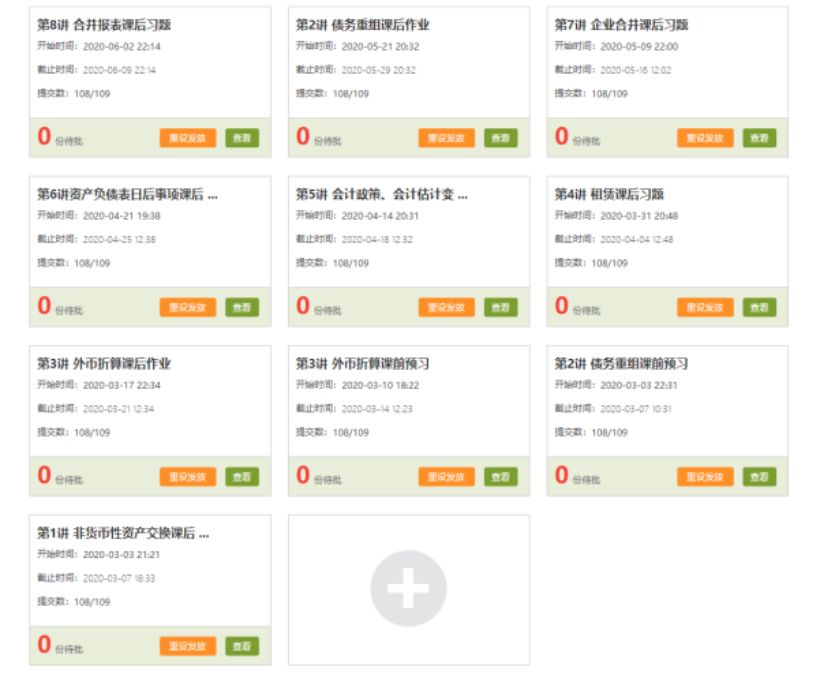View 第3讲 外币折算课前预习 with 查看 button
835x675 pixels.
pos(501,477)
